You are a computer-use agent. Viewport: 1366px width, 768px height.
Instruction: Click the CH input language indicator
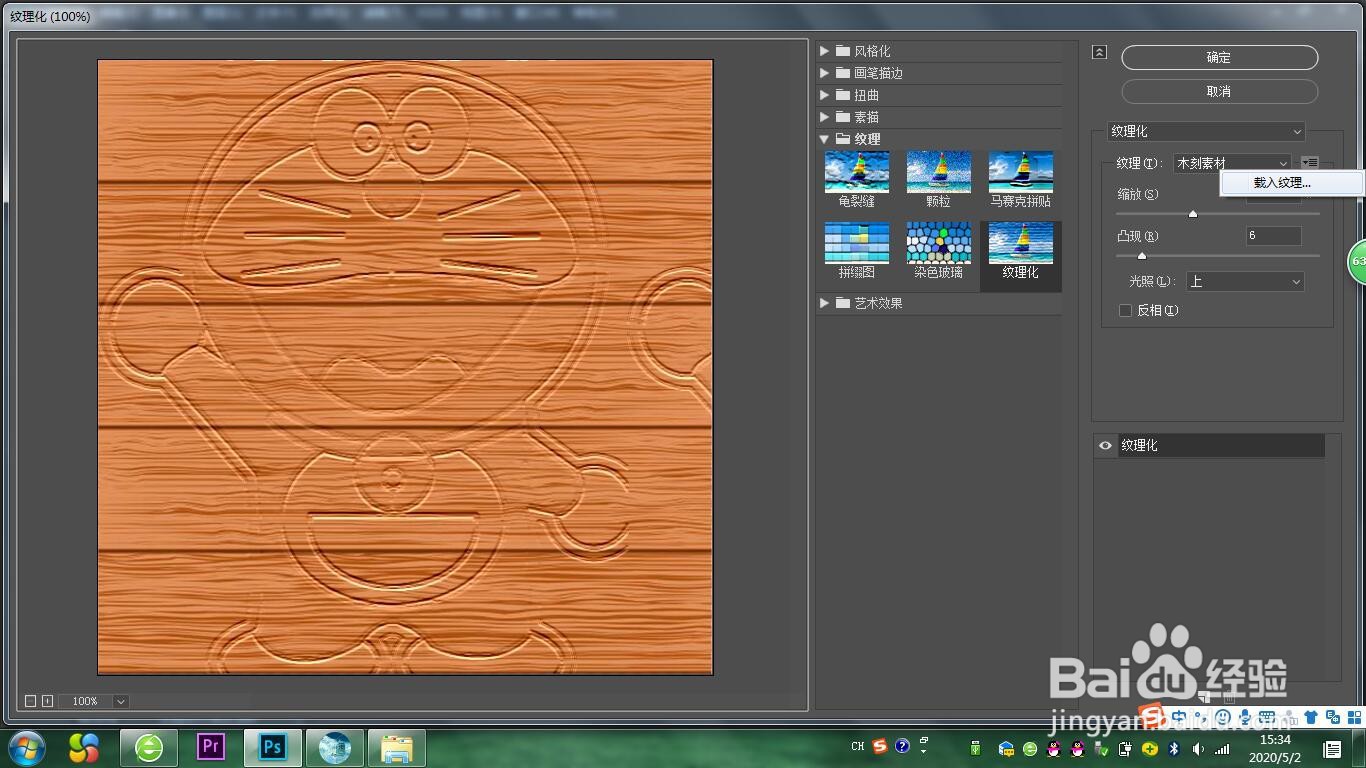(x=857, y=746)
